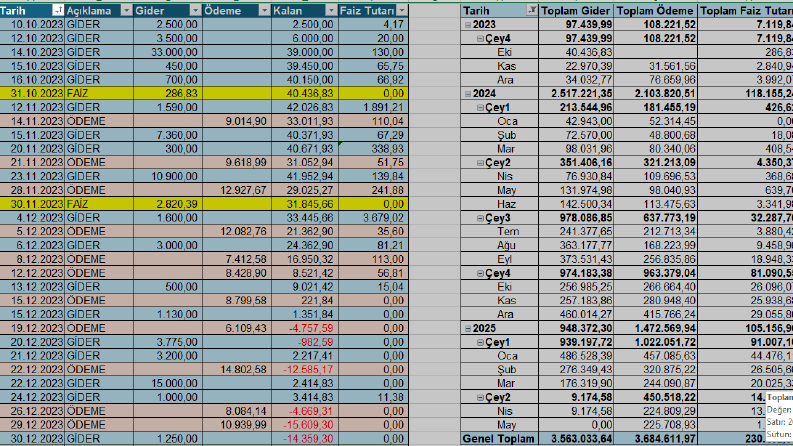Select the yellow Gider cell 2.820,39

[x=168, y=204]
